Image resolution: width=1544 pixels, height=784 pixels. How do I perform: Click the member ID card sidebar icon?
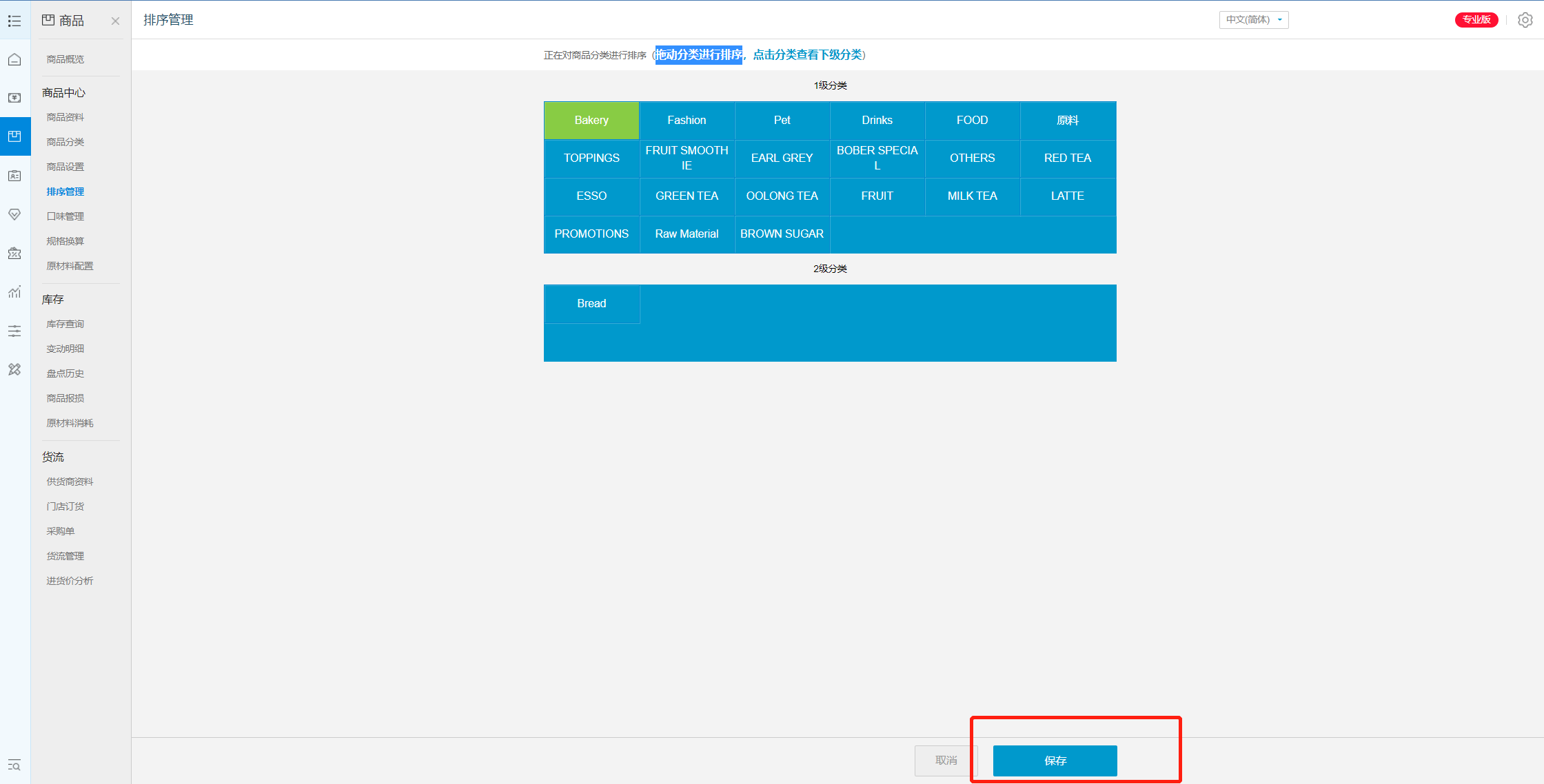point(14,176)
